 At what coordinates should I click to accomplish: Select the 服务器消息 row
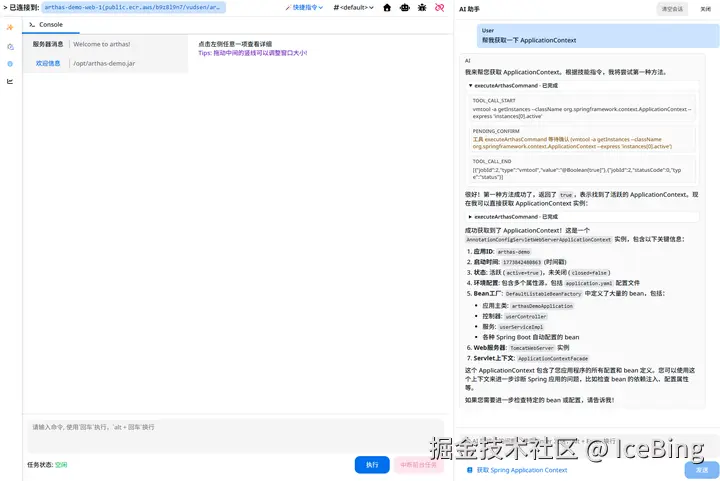pos(106,44)
